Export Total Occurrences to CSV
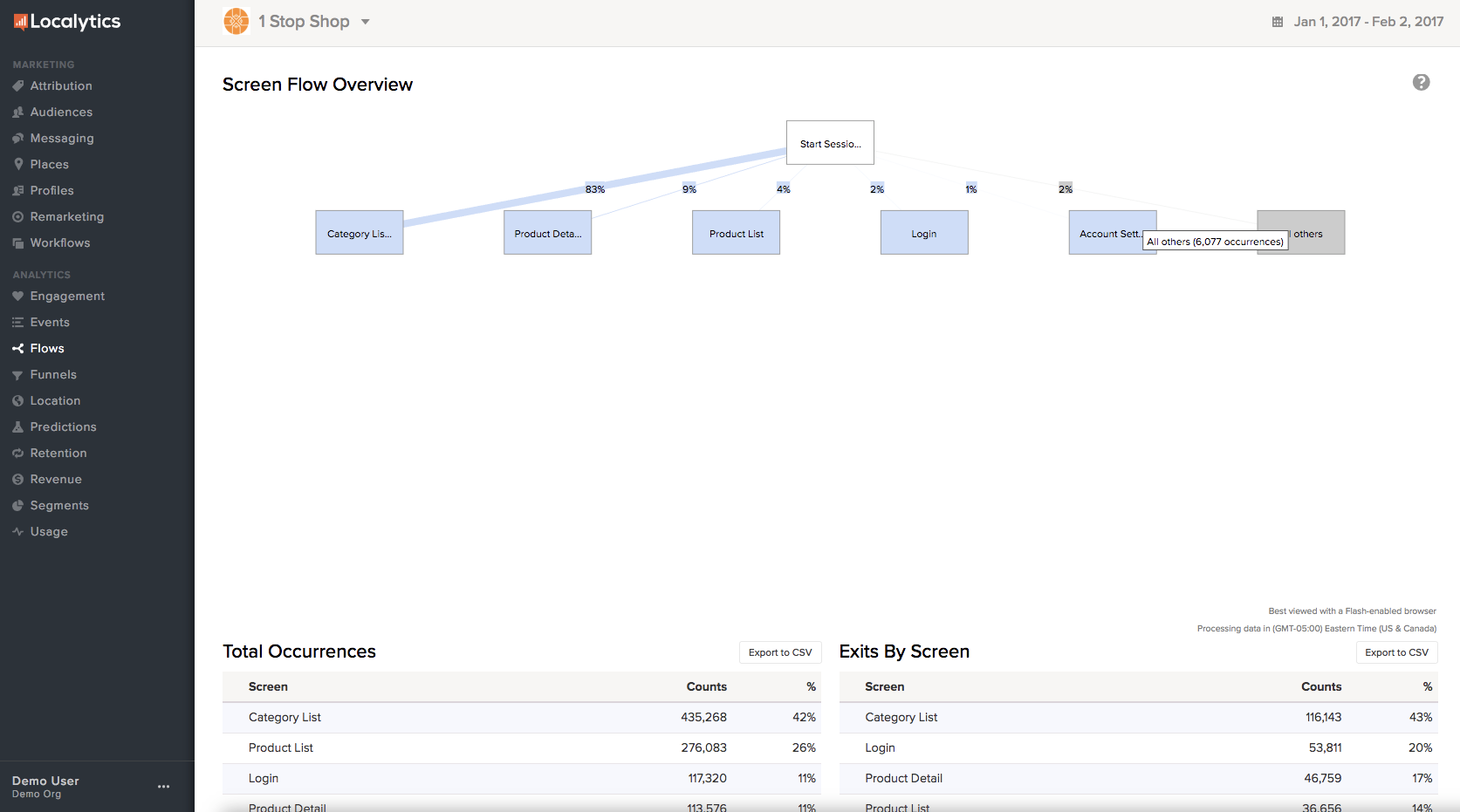1460x812 pixels. [779, 652]
